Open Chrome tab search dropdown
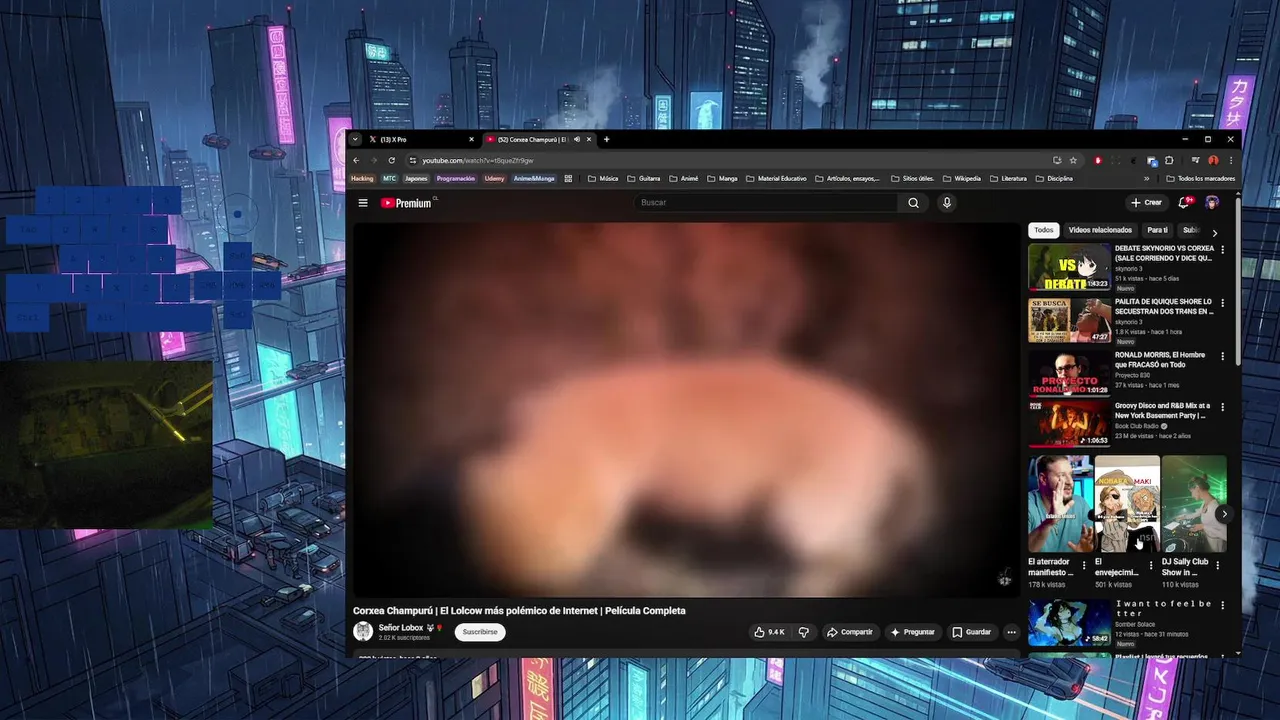The height and width of the screenshot is (720, 1280). point(354,139)
